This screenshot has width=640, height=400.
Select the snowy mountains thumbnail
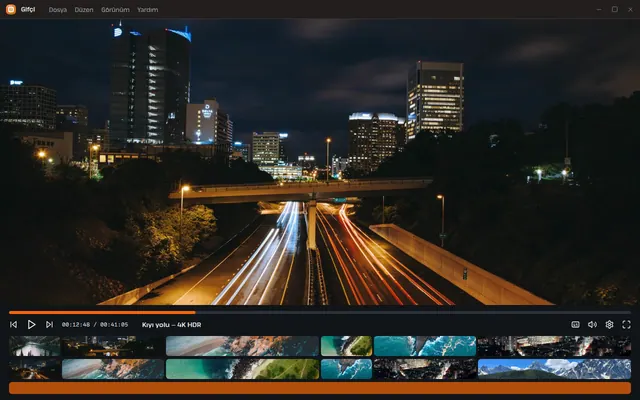coord(554,369)
